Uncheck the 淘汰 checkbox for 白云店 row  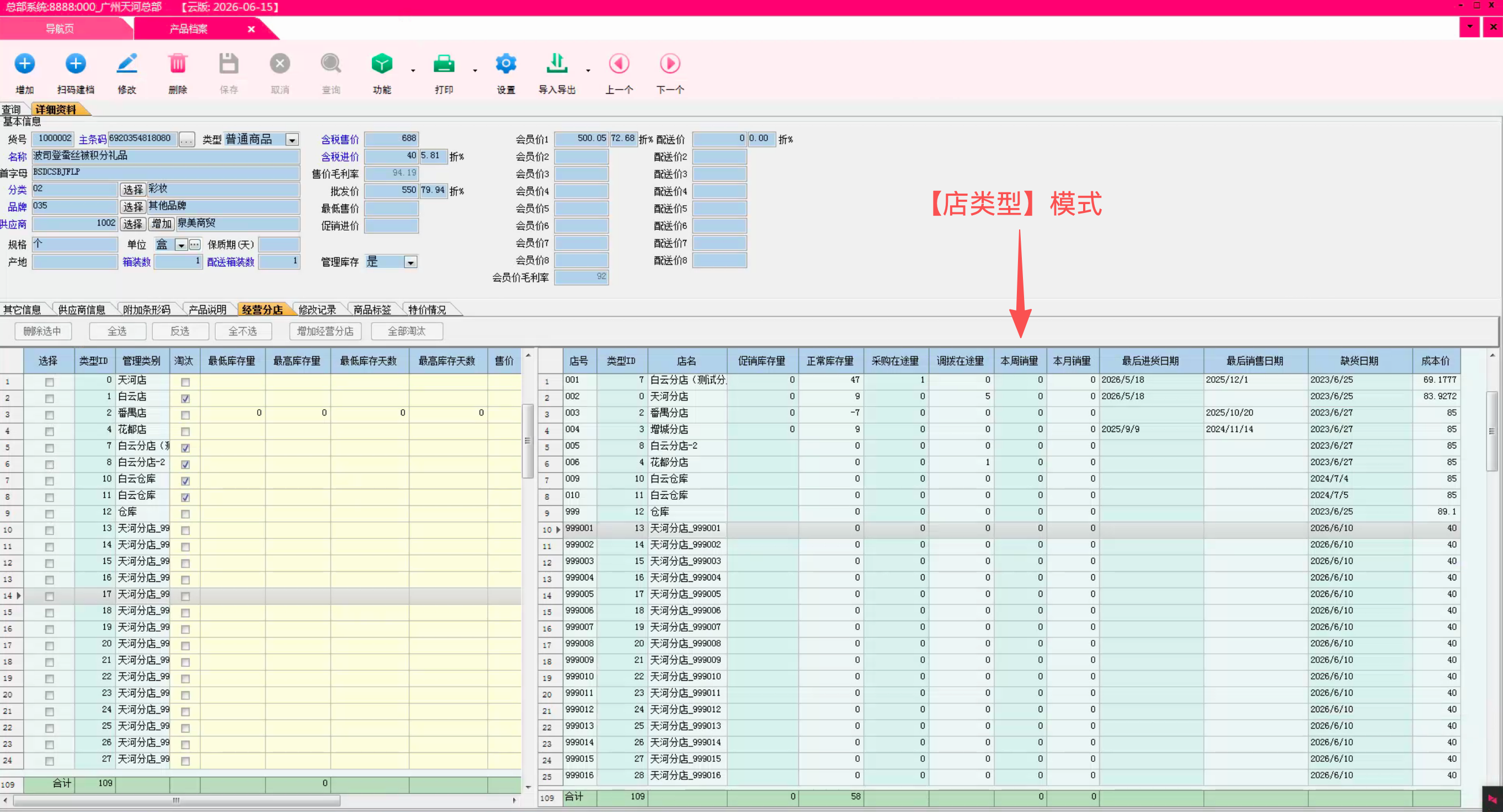(185, 398)
